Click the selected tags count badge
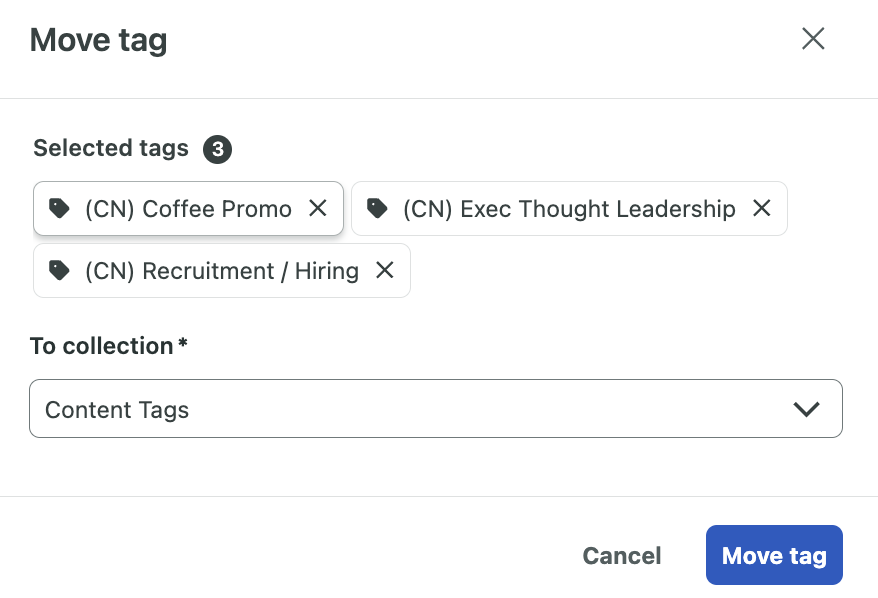878x598 pixels. point(217,150)
